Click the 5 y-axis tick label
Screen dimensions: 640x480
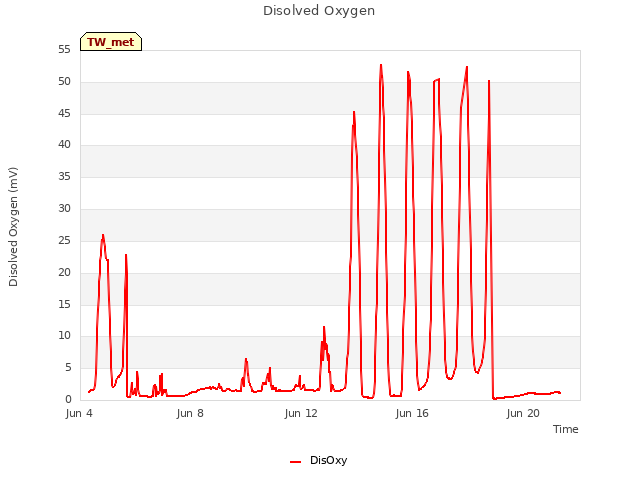(x=68, y=368)
